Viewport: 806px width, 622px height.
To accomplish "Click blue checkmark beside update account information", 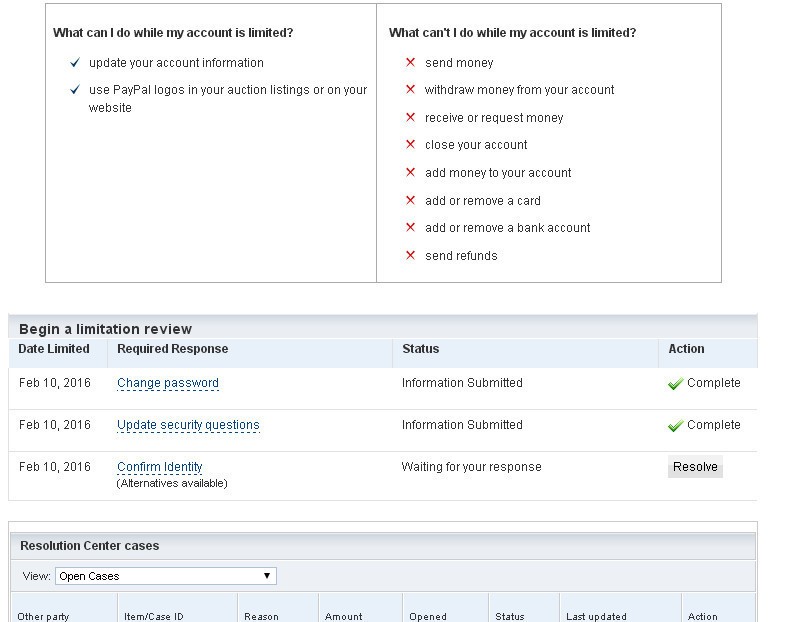I will click(74, 63).
